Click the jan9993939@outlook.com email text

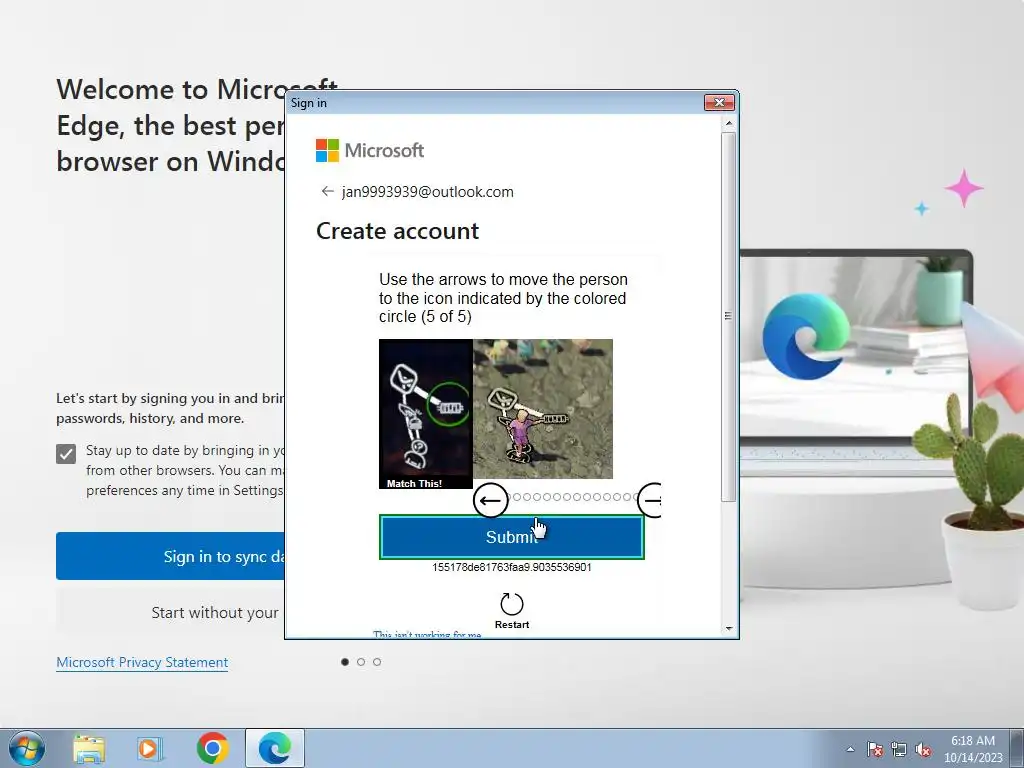tap(428, 192)
